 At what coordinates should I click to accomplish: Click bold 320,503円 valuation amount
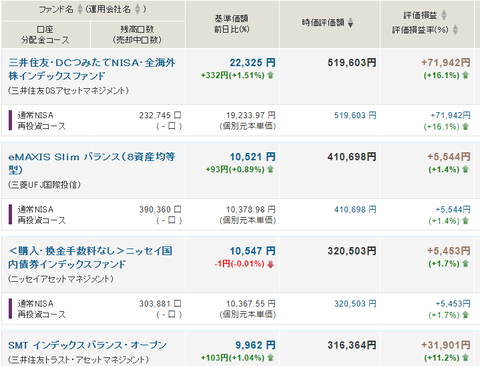[x=352, y=251]
